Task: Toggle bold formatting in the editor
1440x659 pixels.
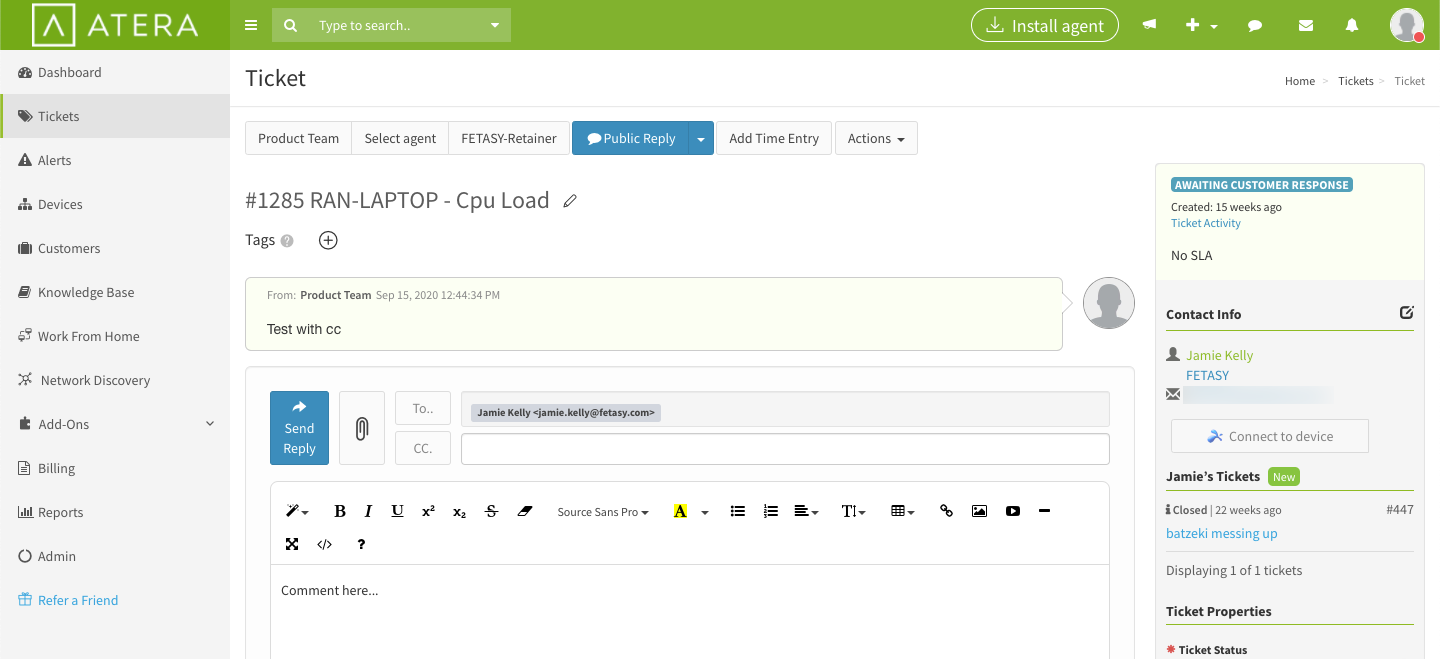Action: 340,511
